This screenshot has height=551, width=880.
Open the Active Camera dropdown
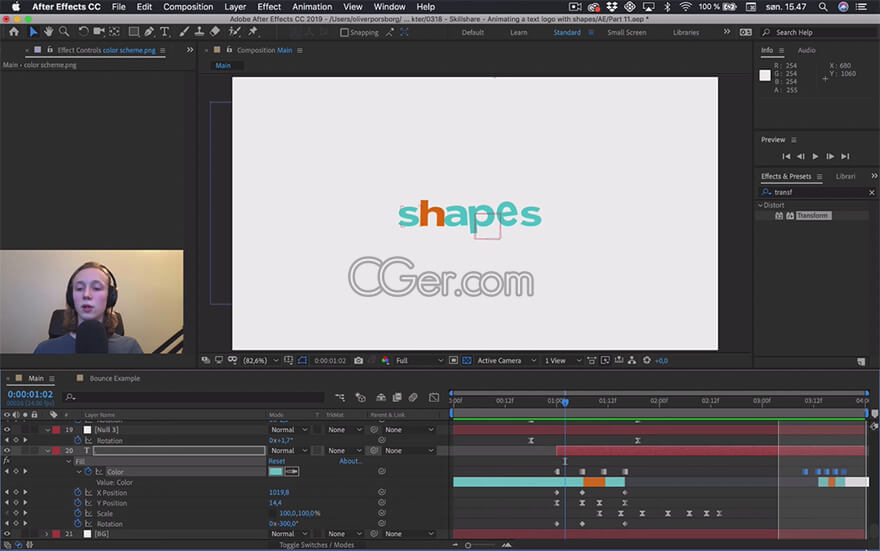point(507,360)
